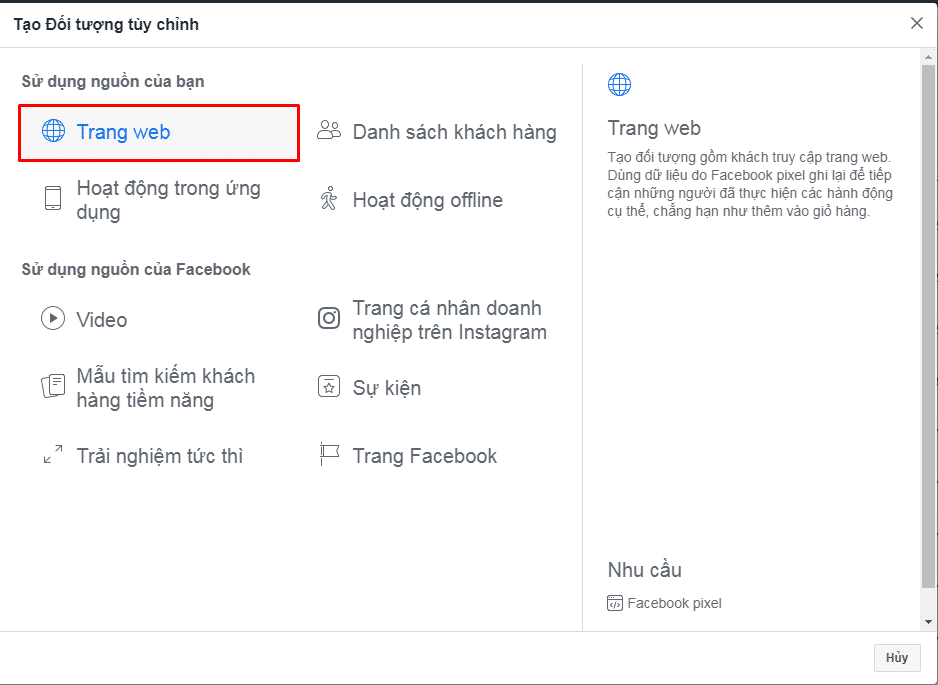Select Hoạt động trong ứng dụng option
Screen dimensions: 938x685
coord(153,200)
